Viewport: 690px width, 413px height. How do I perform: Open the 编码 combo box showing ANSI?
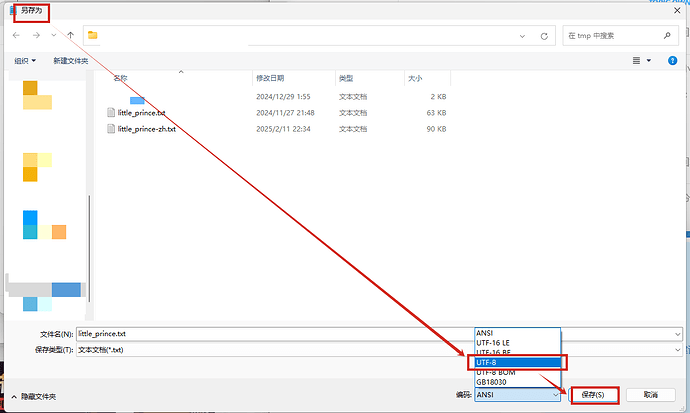[x=518, y=395]
